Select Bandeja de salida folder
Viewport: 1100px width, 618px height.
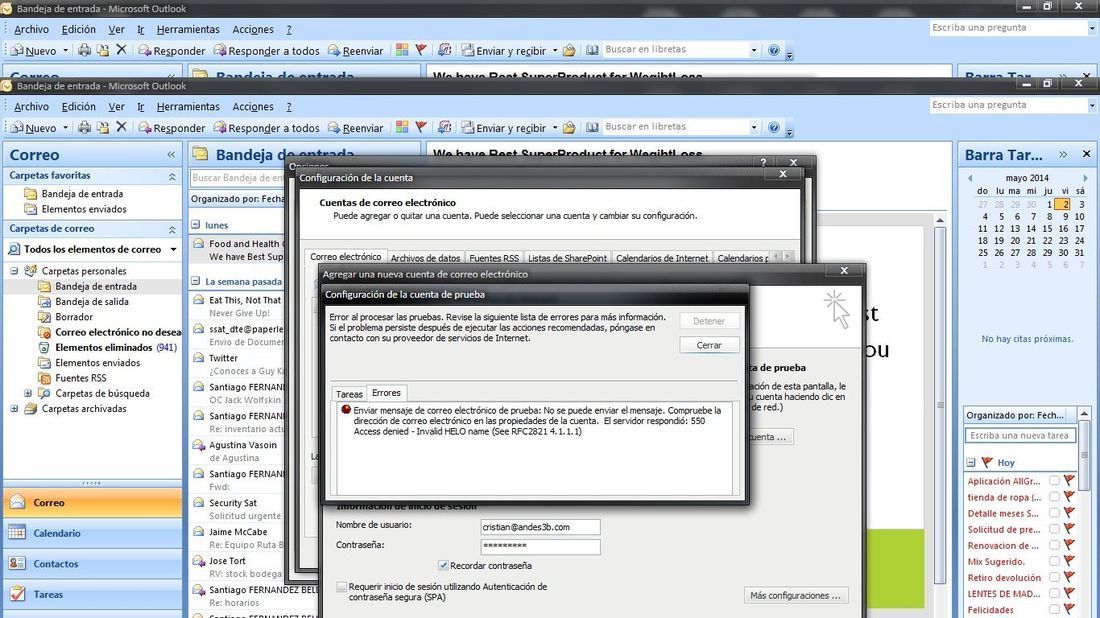[92, 302]
